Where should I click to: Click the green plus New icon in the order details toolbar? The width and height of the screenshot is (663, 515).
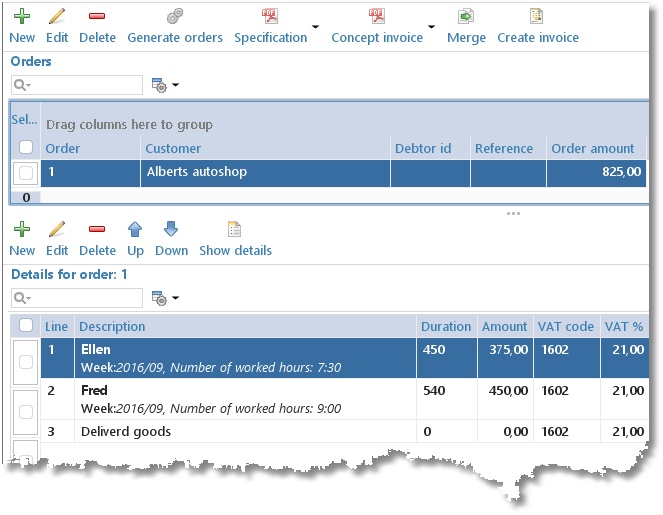tap(22, 229)
